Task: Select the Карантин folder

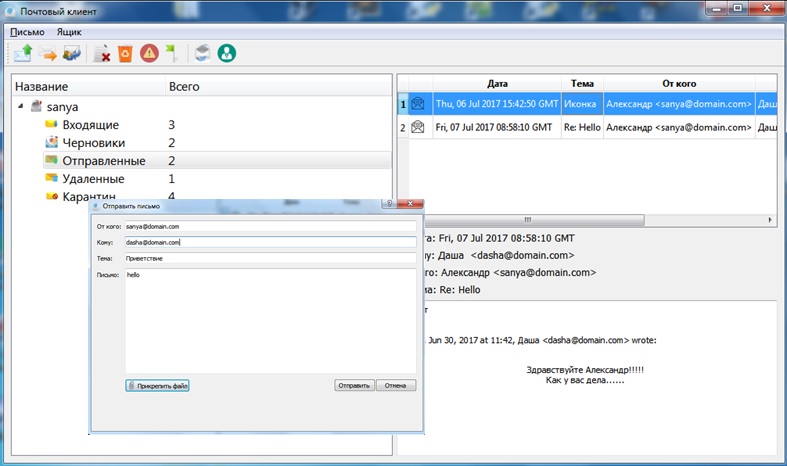Action: (x=89, y=196)
